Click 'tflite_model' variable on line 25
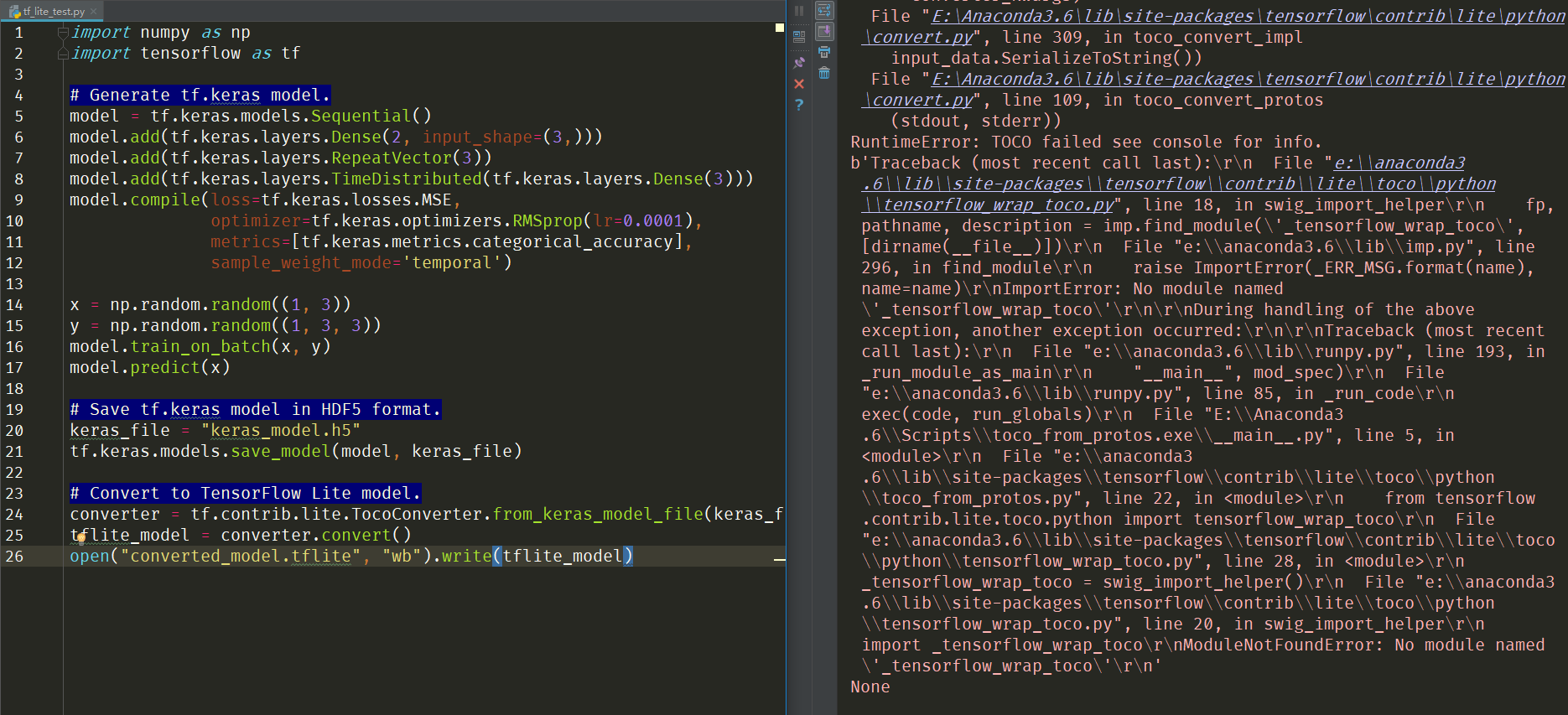 click(x=130, y=536)
